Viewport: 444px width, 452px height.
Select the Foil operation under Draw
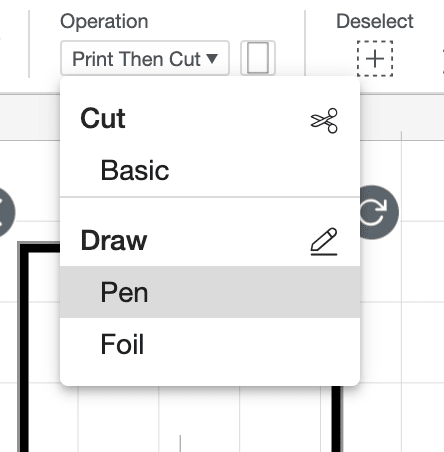(210, 344)
